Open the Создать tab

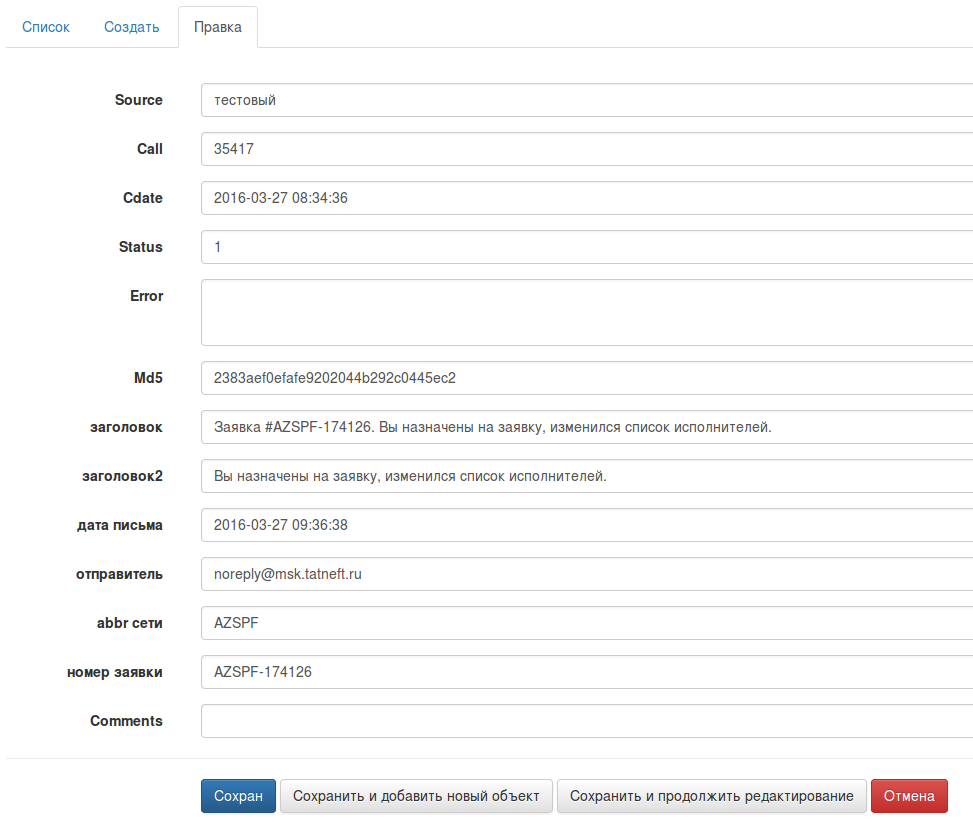point(131,27)
